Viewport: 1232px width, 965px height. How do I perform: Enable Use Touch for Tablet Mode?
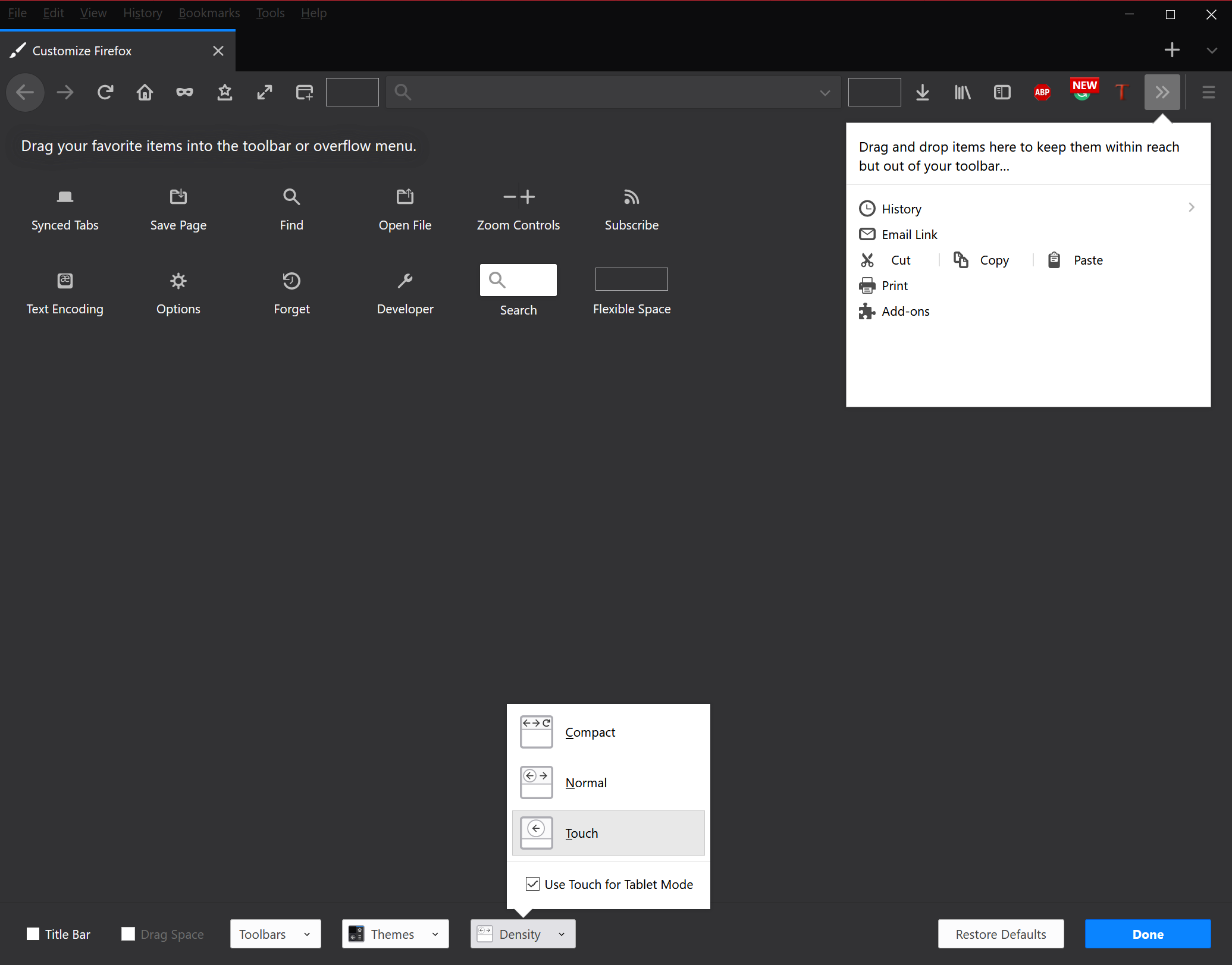coord(535,884)
